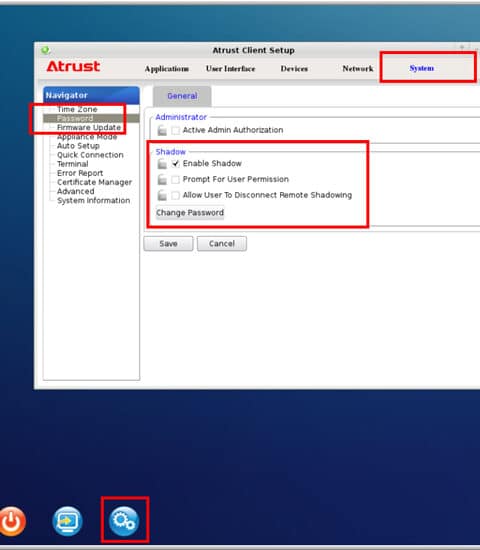Open Firmware Update in Navigator
This screenshot has width=480, height=550.
coord(89,127)
